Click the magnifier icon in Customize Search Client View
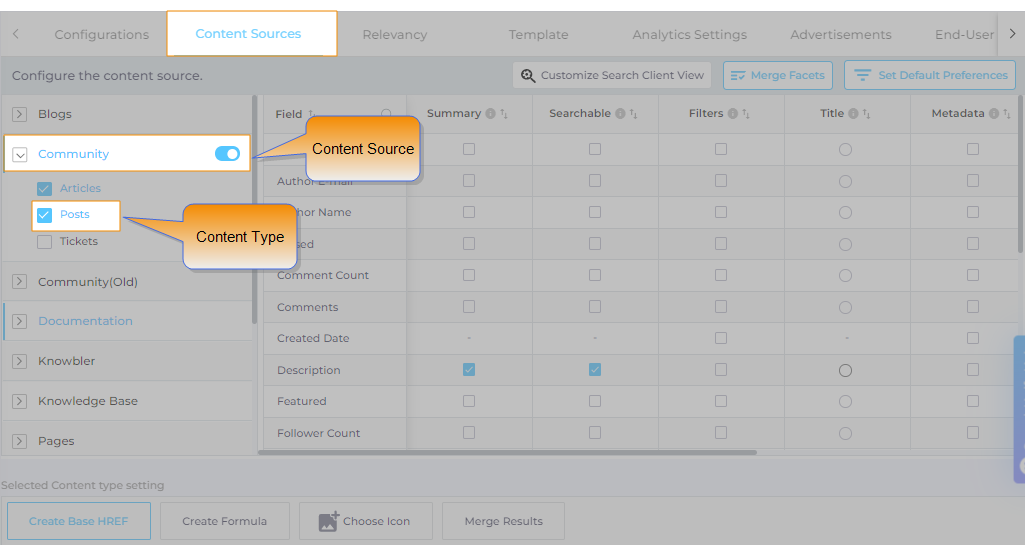This screenshot has width=1025, height=545. (x=528, y=76)
